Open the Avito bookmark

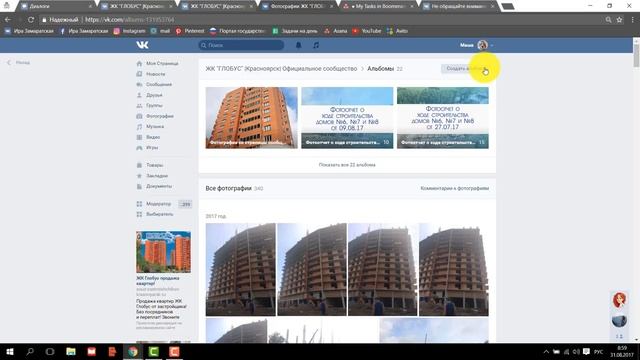coord(397,31)
